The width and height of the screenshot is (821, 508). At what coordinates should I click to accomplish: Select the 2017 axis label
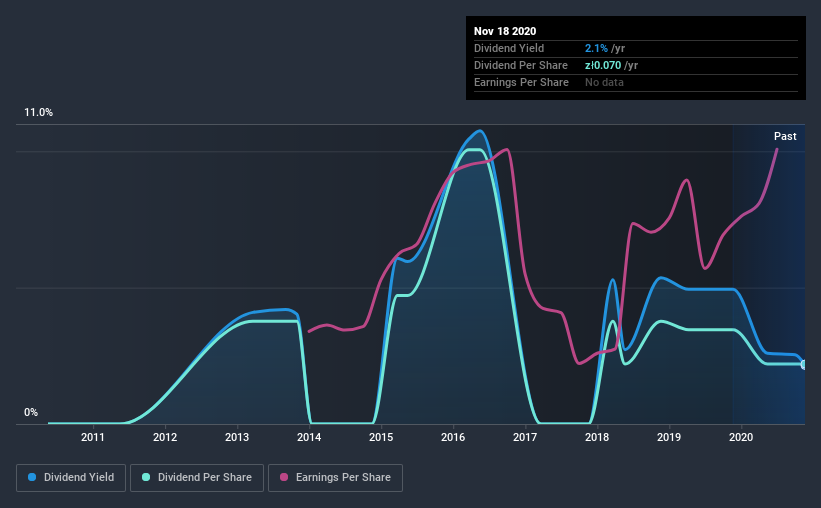tap(525, 437)
